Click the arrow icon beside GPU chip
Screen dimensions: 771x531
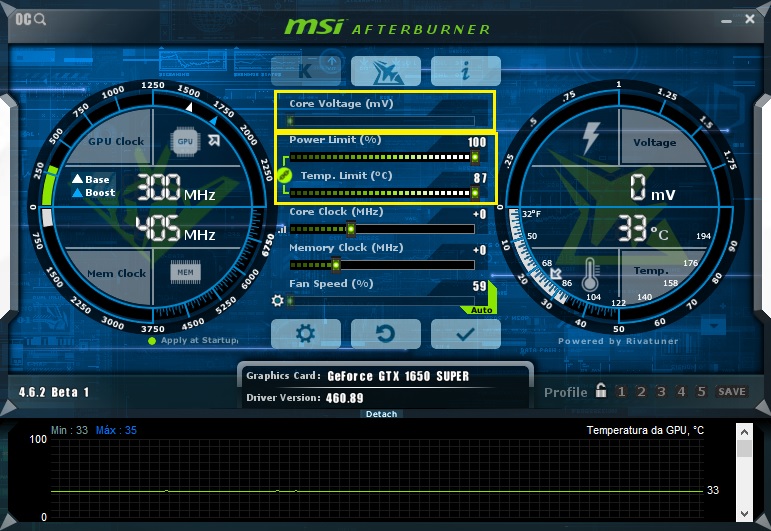click(x=214, y=141)
